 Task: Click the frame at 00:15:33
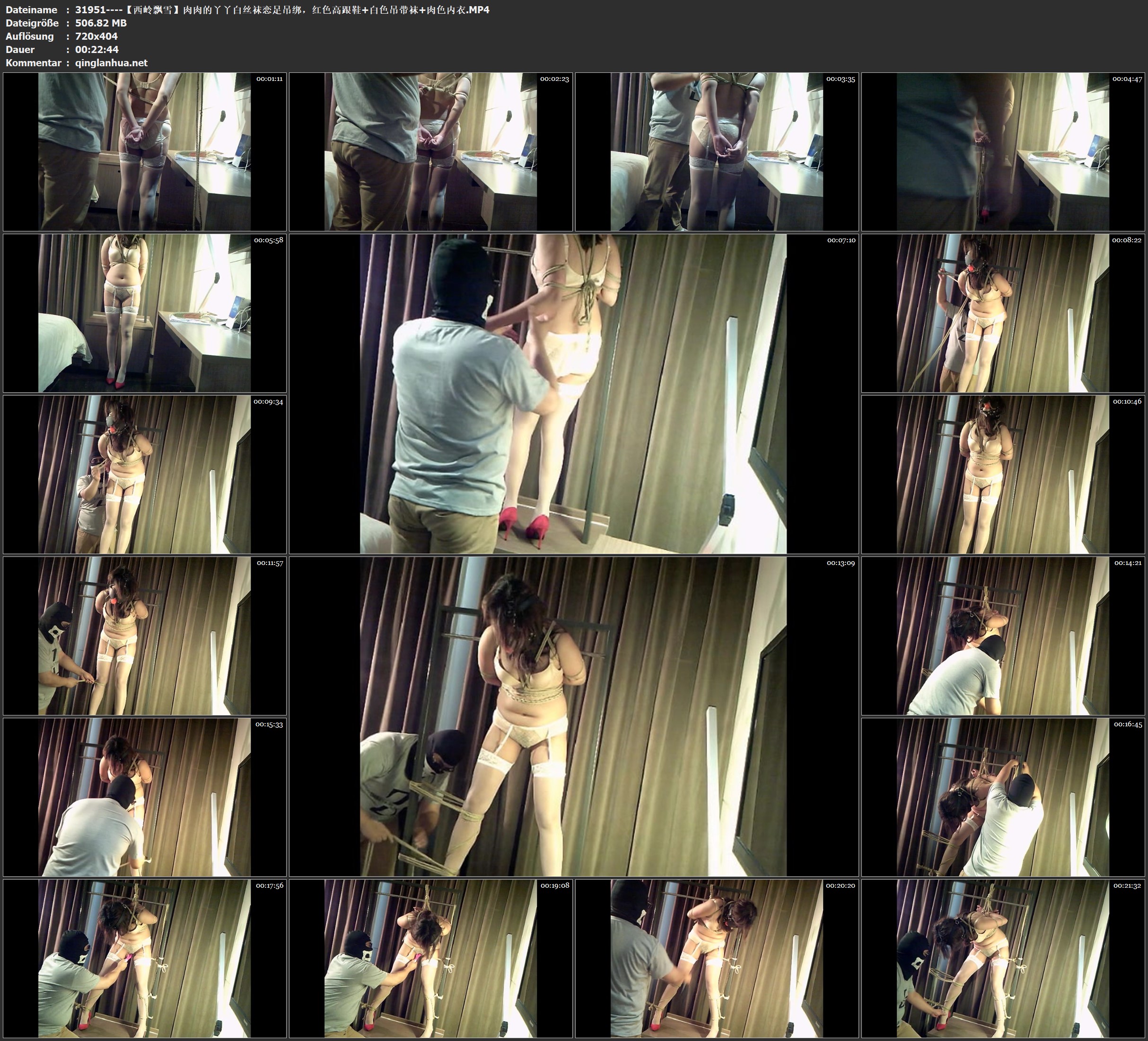145,797
